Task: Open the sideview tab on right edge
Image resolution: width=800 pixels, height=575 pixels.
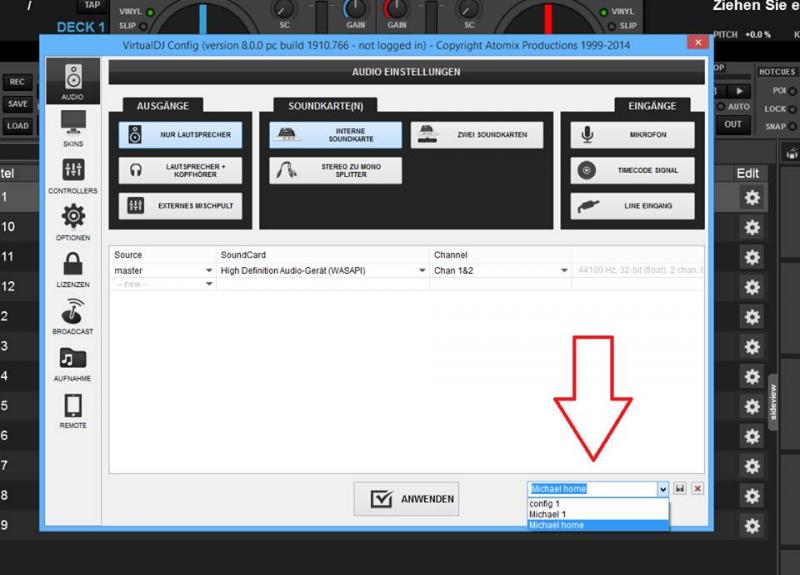Action: tap(773, 402)
